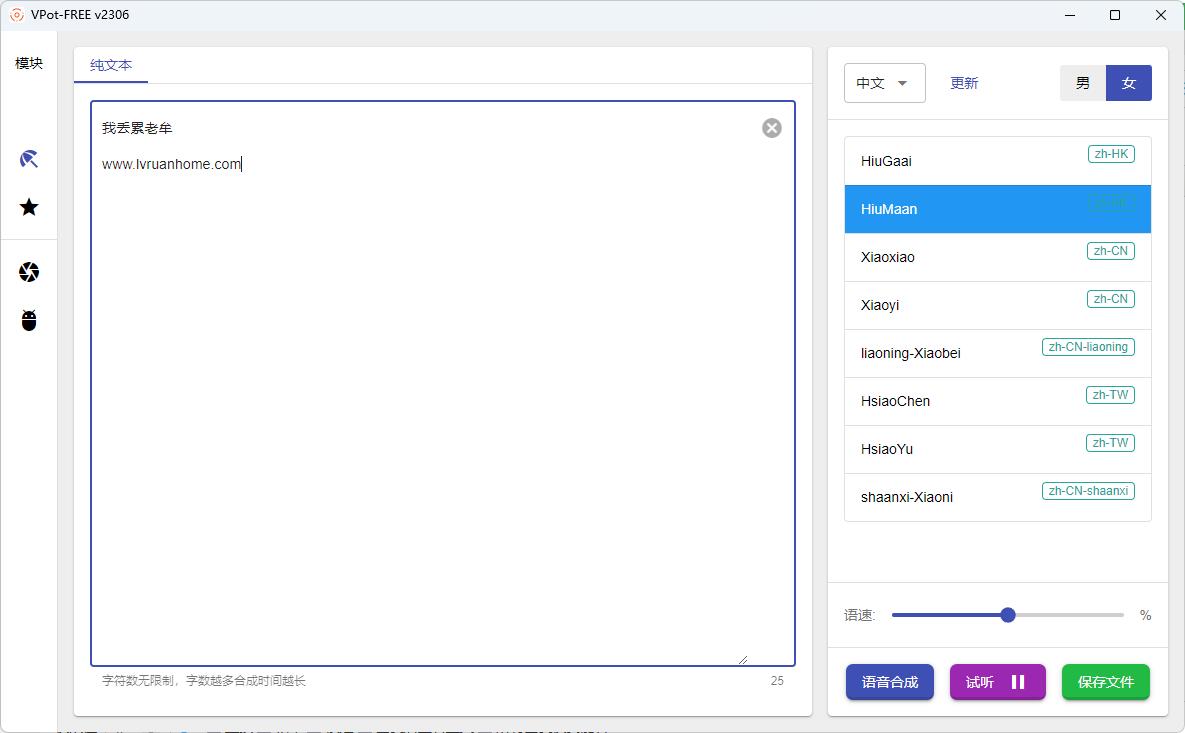Open the Android robot module icon

(29, 320)
